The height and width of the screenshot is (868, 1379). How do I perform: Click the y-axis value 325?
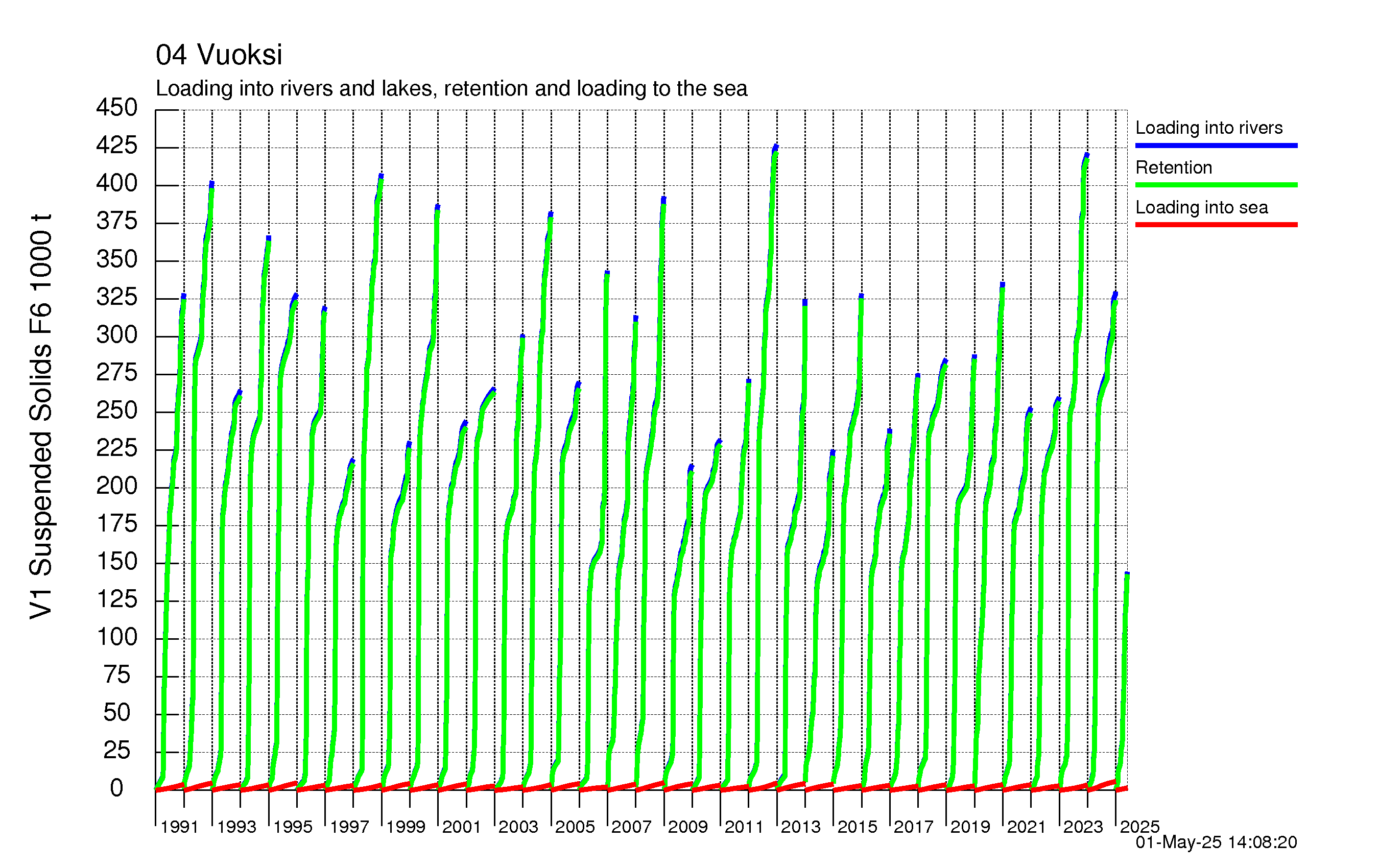(117, 297)
